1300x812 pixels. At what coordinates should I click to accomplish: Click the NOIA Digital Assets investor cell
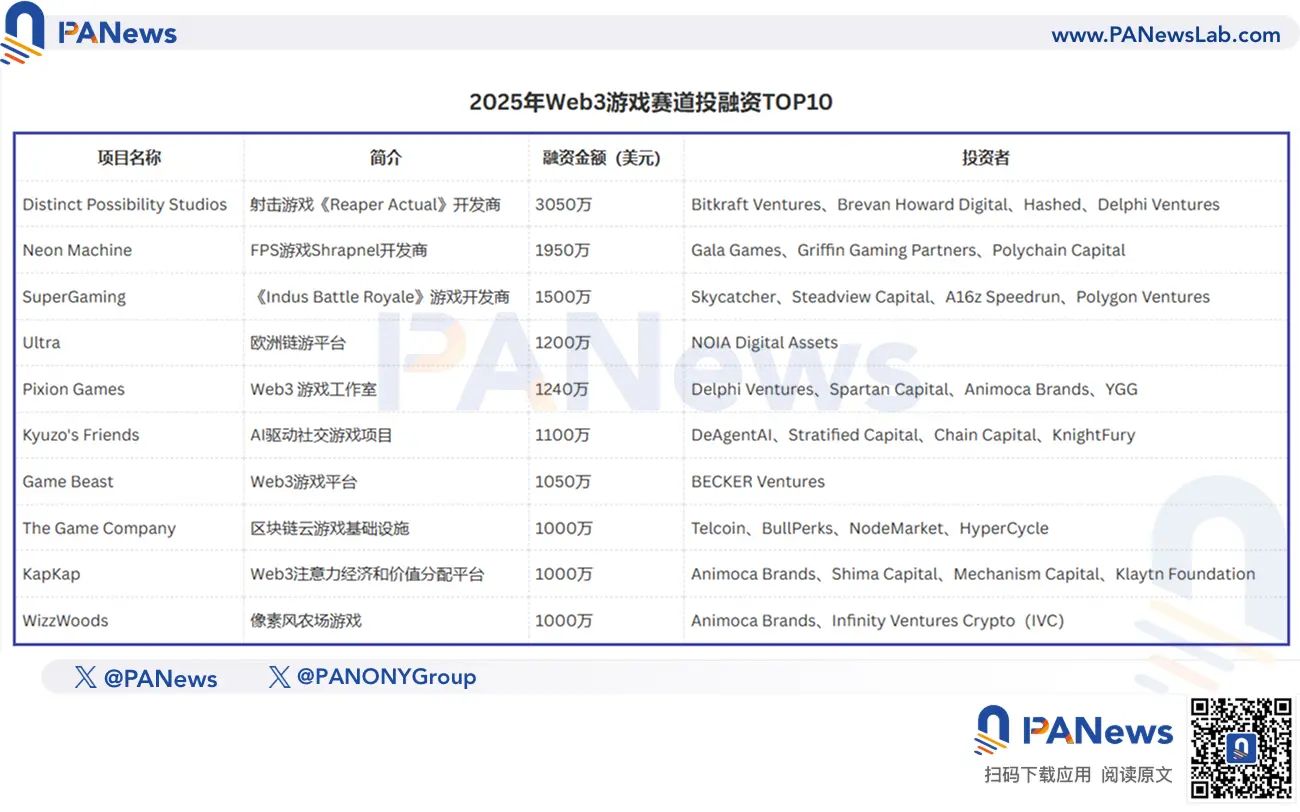[x=764, y=342]
